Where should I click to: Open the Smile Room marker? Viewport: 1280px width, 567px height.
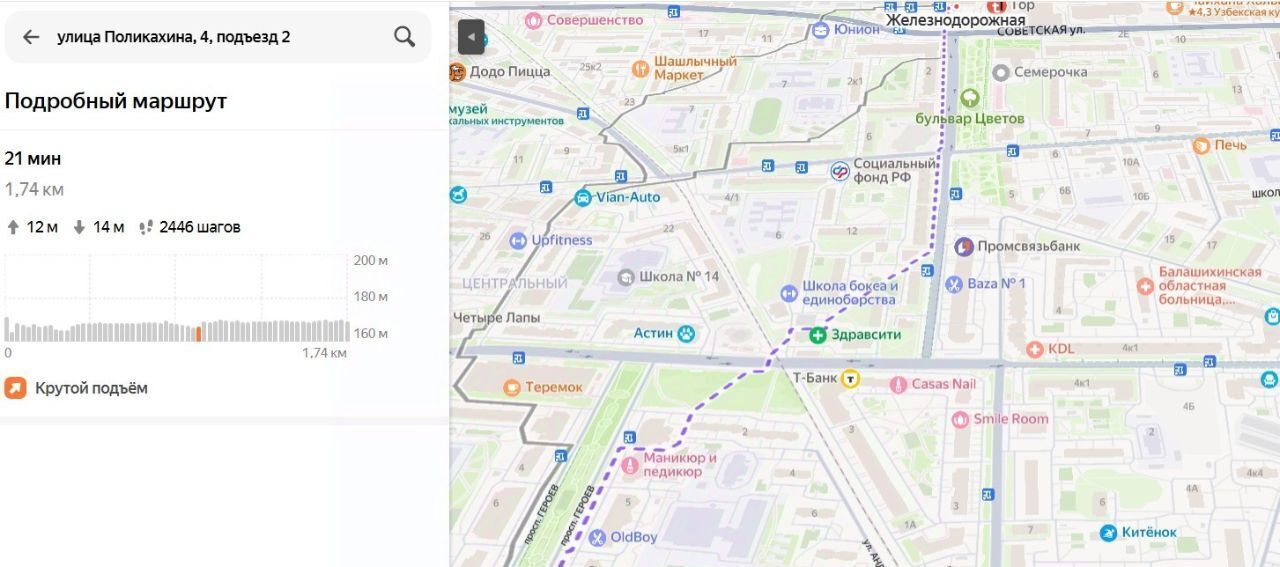click(x=960, y=419)
